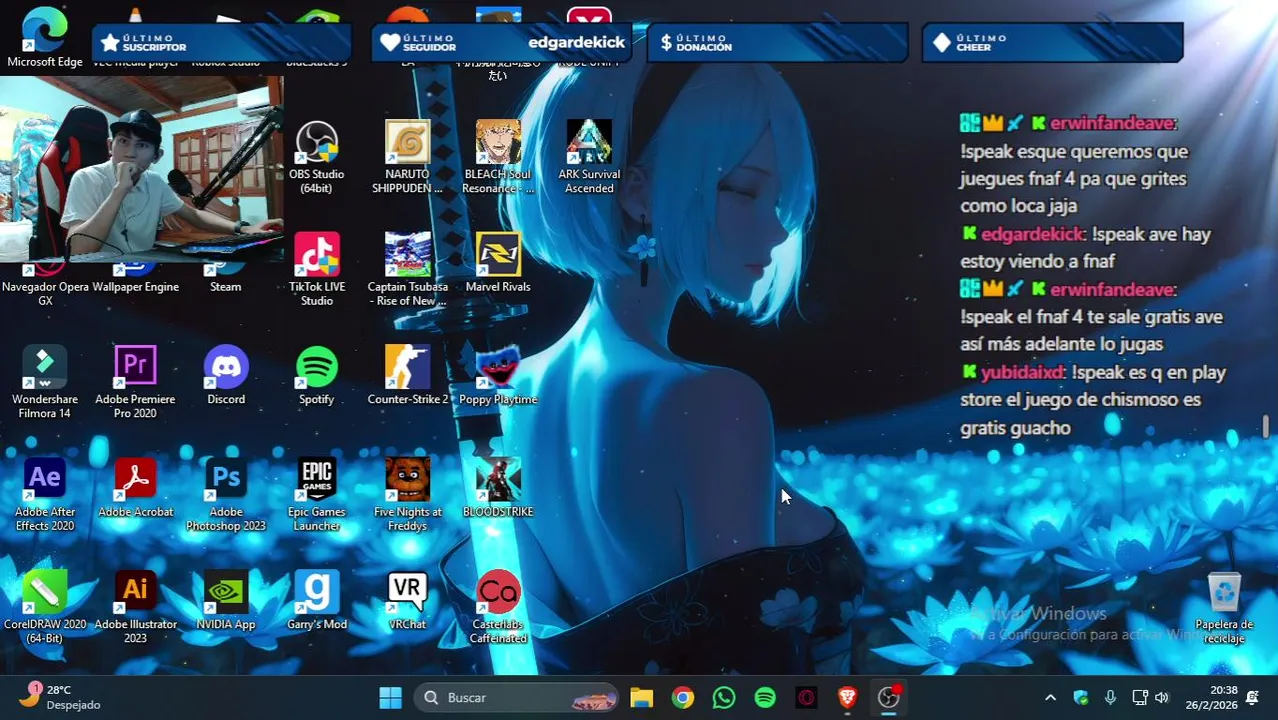Launch Five Nights at Freddys icon
1278x720 pixels.
click(x=407, y=495)
